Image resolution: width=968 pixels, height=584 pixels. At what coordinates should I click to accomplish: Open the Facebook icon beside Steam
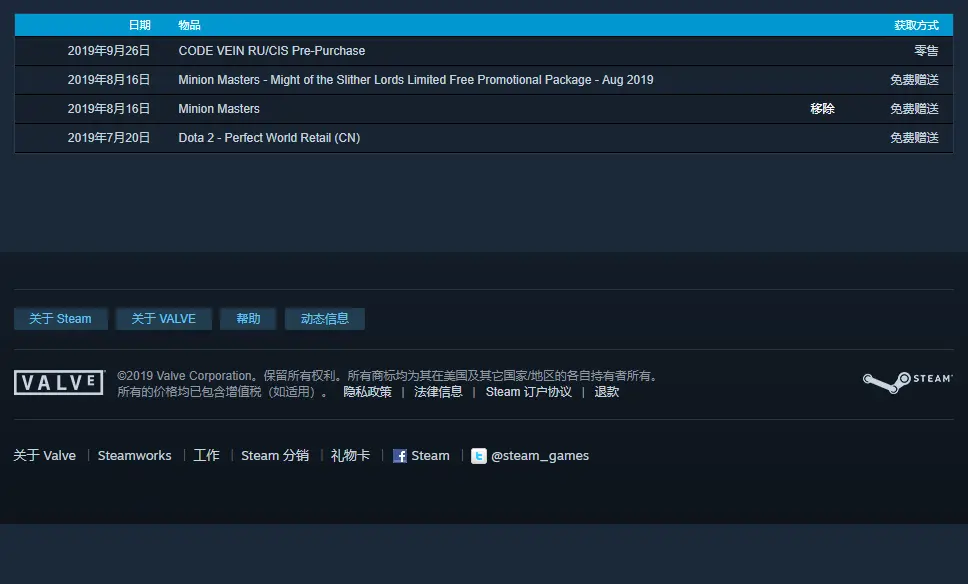pyautogui.click(x=399, y=456)
